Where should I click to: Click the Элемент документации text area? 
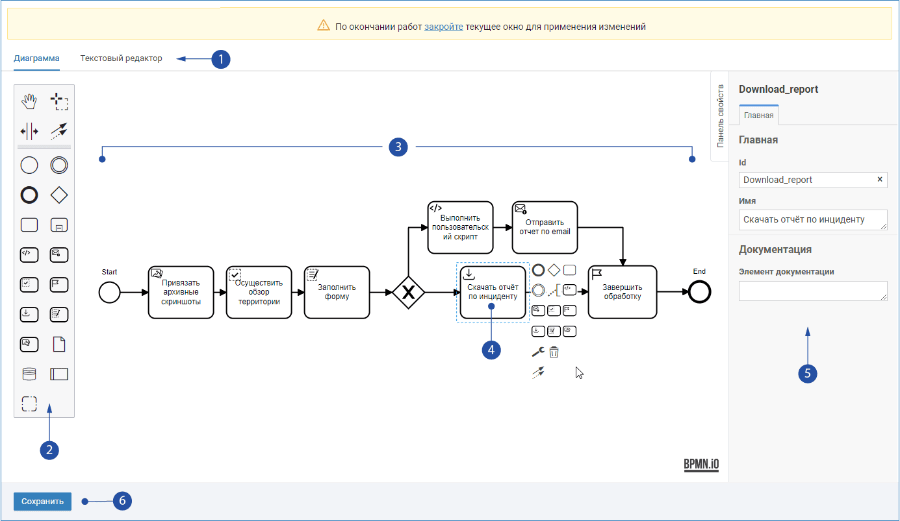(813, 291)
